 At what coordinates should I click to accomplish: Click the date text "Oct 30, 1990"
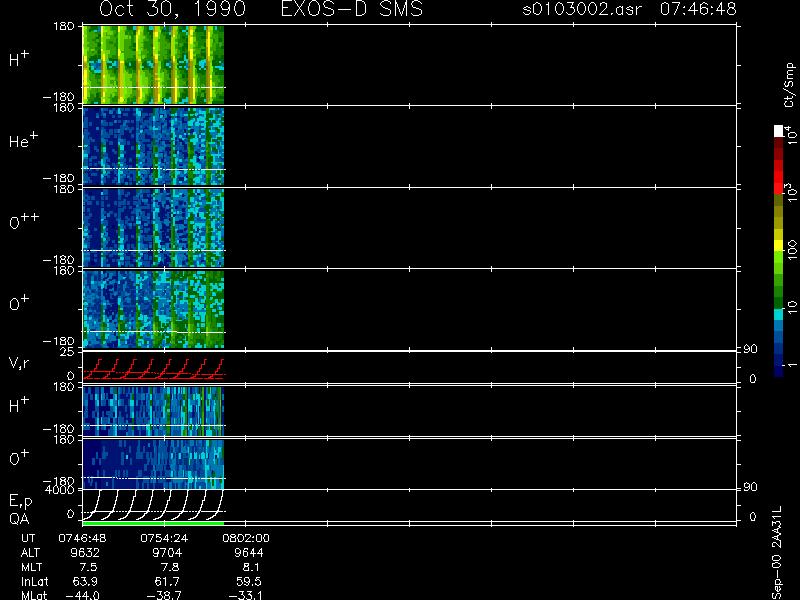point(172,9)
